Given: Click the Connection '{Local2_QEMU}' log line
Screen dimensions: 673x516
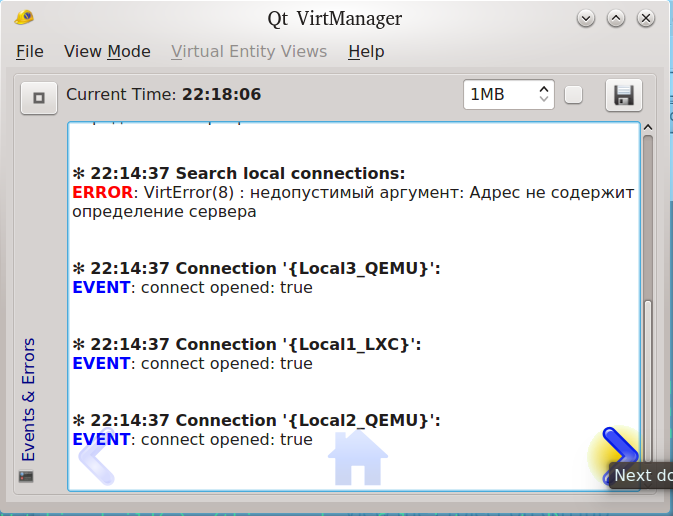Looking at the screenshot, I should point(256,420).
